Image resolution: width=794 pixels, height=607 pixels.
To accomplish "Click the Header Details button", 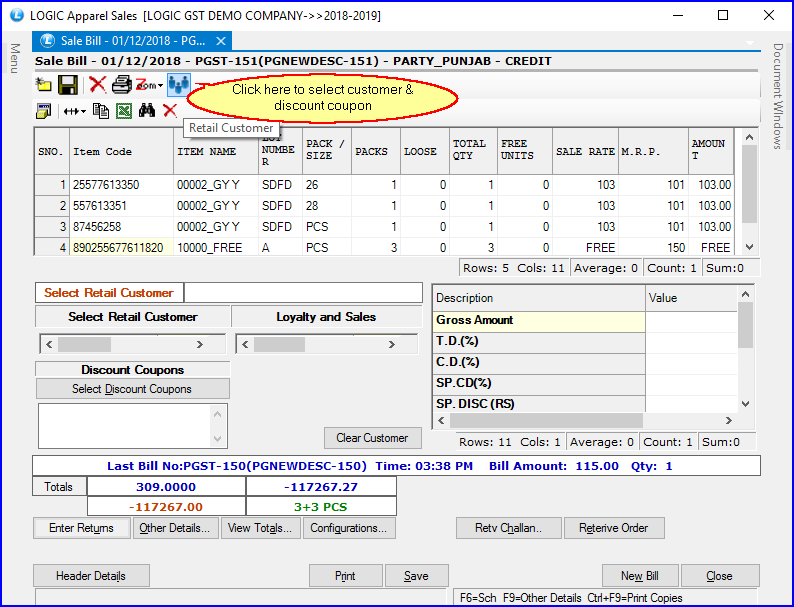I will [x=91, y=576].
